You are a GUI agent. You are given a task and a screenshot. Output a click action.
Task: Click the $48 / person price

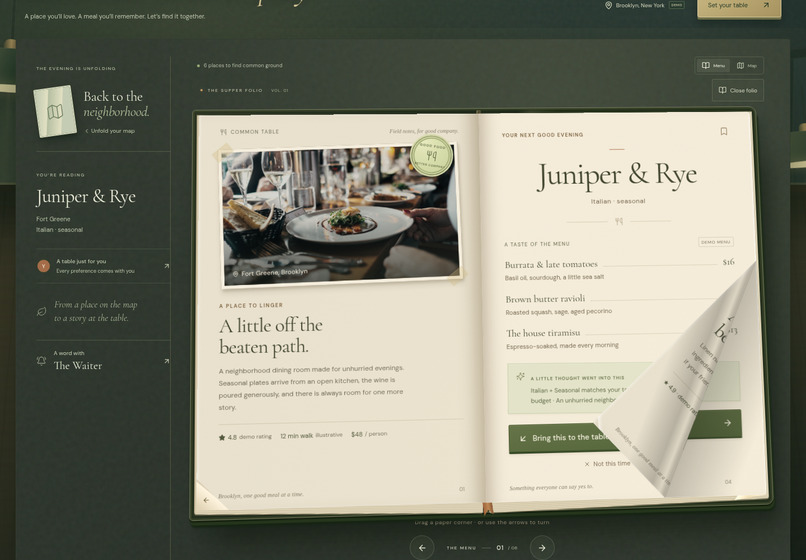tap(369, 434)
